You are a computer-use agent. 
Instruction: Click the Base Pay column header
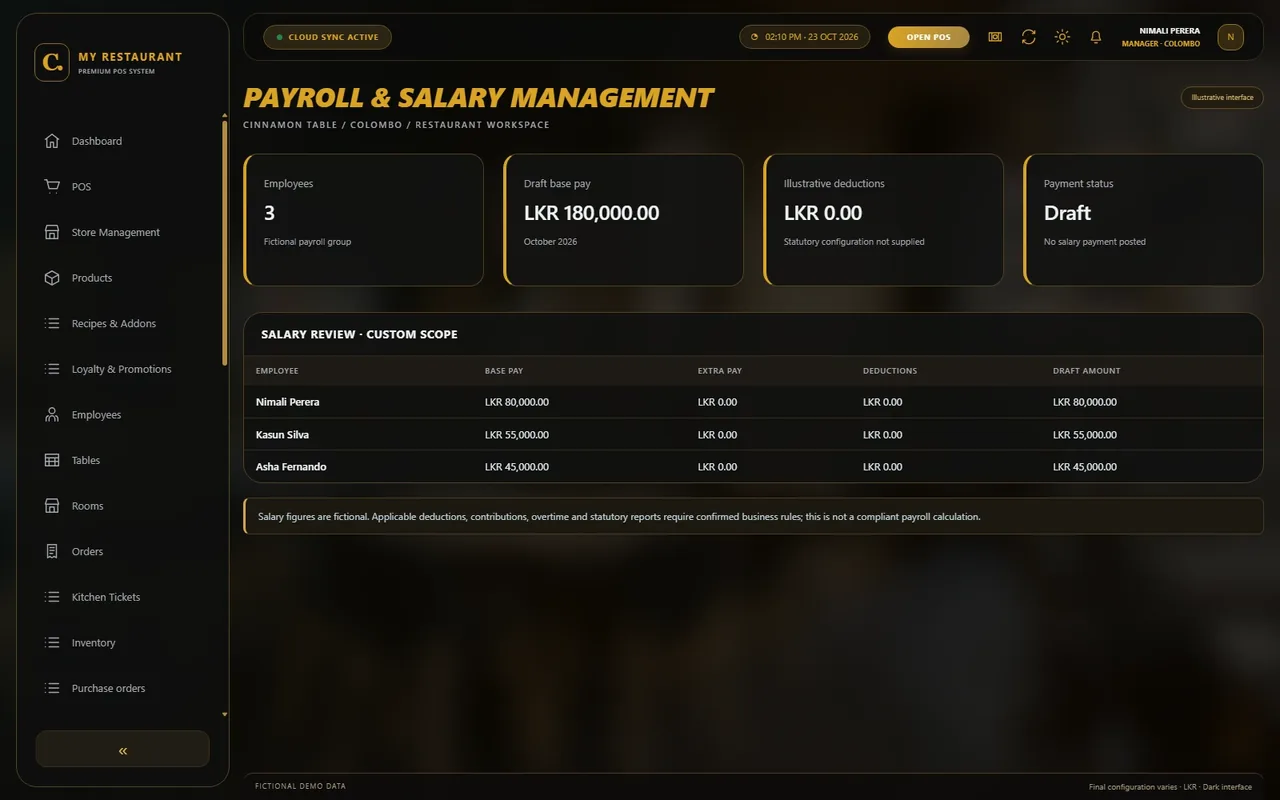point(504,371)
